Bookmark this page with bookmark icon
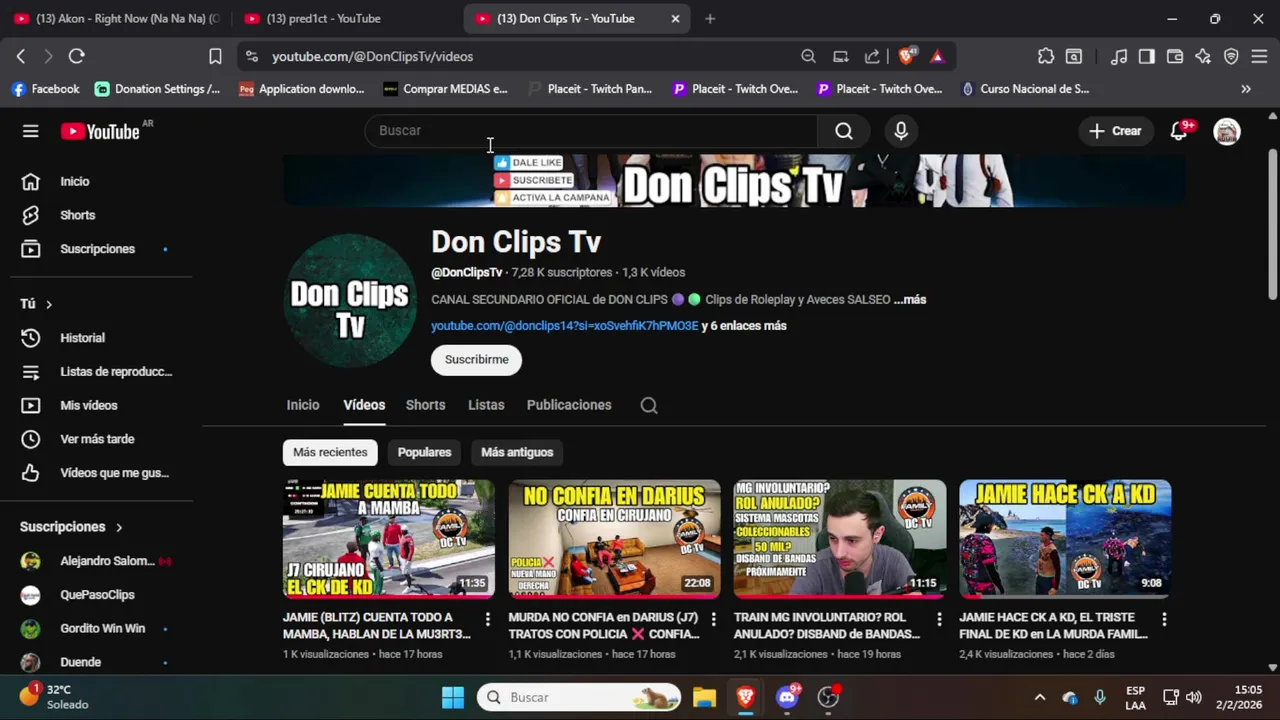This screenshot has width=1280, height=720. point(215,57)
